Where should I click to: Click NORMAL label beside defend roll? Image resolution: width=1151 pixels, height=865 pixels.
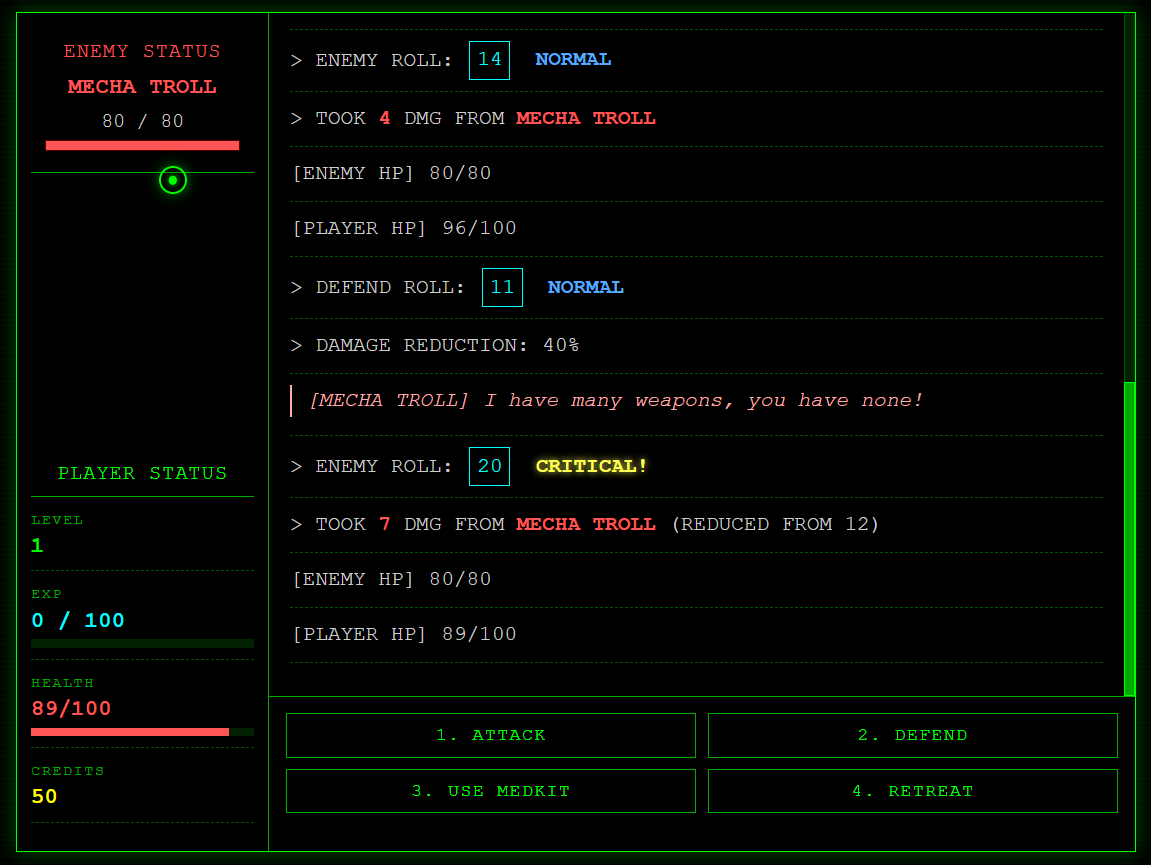586,287
